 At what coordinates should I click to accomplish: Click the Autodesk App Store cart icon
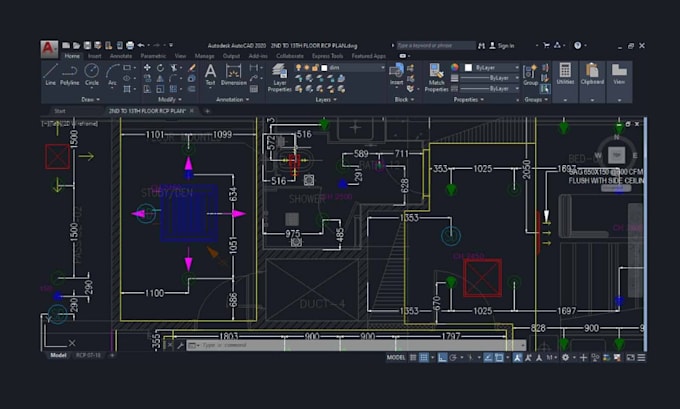pos(546,45)
